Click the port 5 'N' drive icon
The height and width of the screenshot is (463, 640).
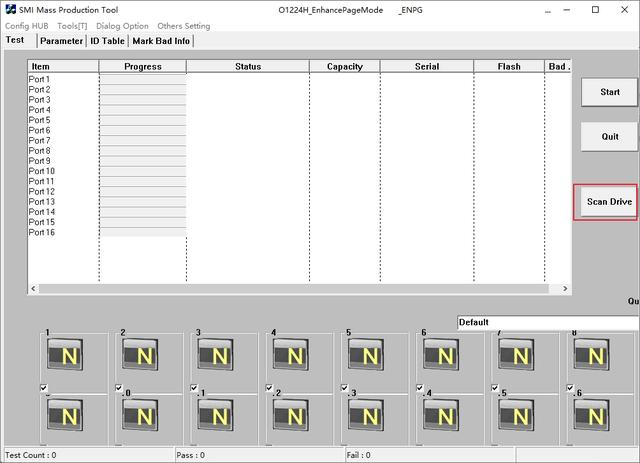pos(365,354)
